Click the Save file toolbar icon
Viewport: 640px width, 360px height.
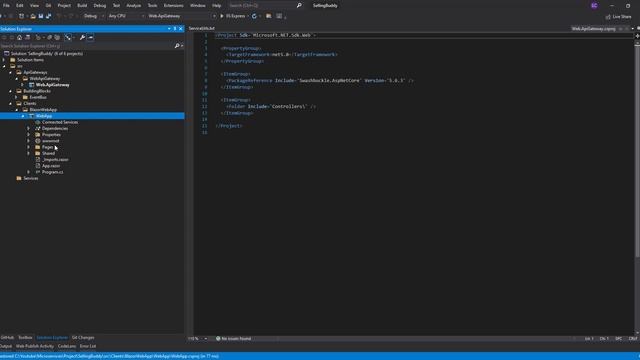41,16
